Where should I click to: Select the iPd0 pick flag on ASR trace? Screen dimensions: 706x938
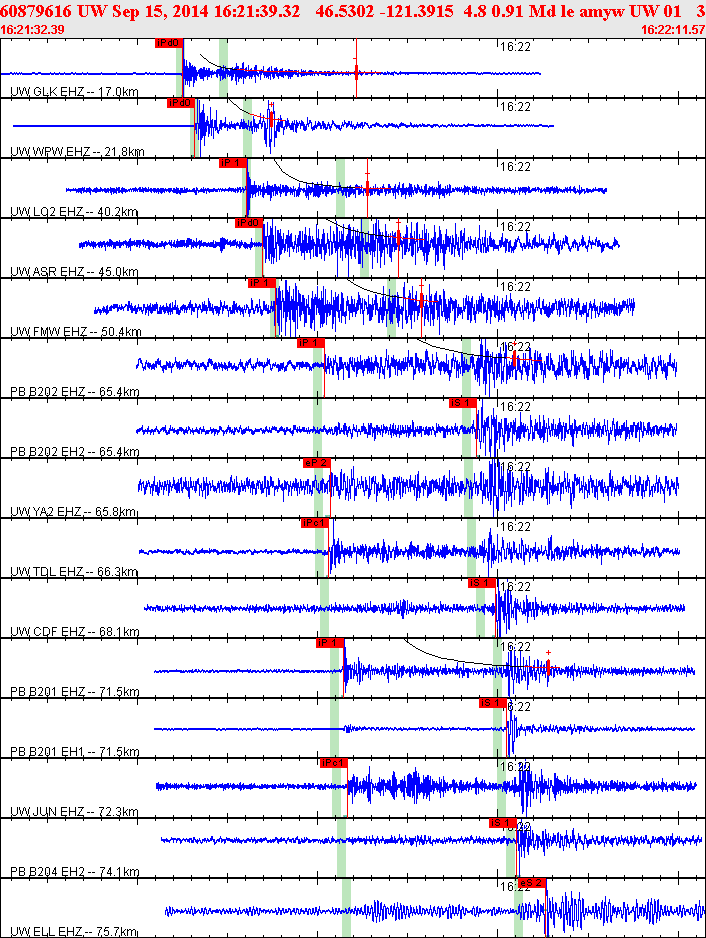pos(249,223)
